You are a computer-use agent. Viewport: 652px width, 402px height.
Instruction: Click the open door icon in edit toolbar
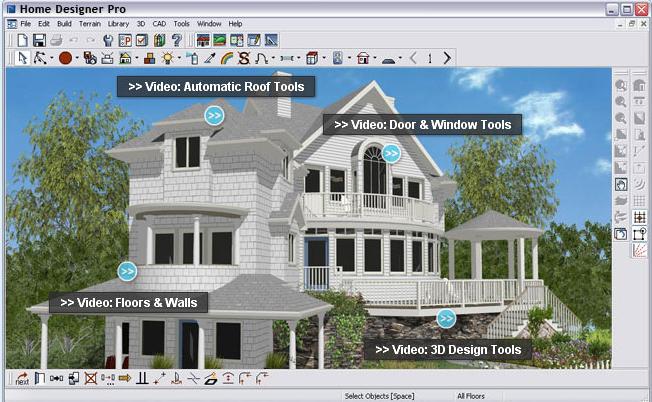coord(40,378)
